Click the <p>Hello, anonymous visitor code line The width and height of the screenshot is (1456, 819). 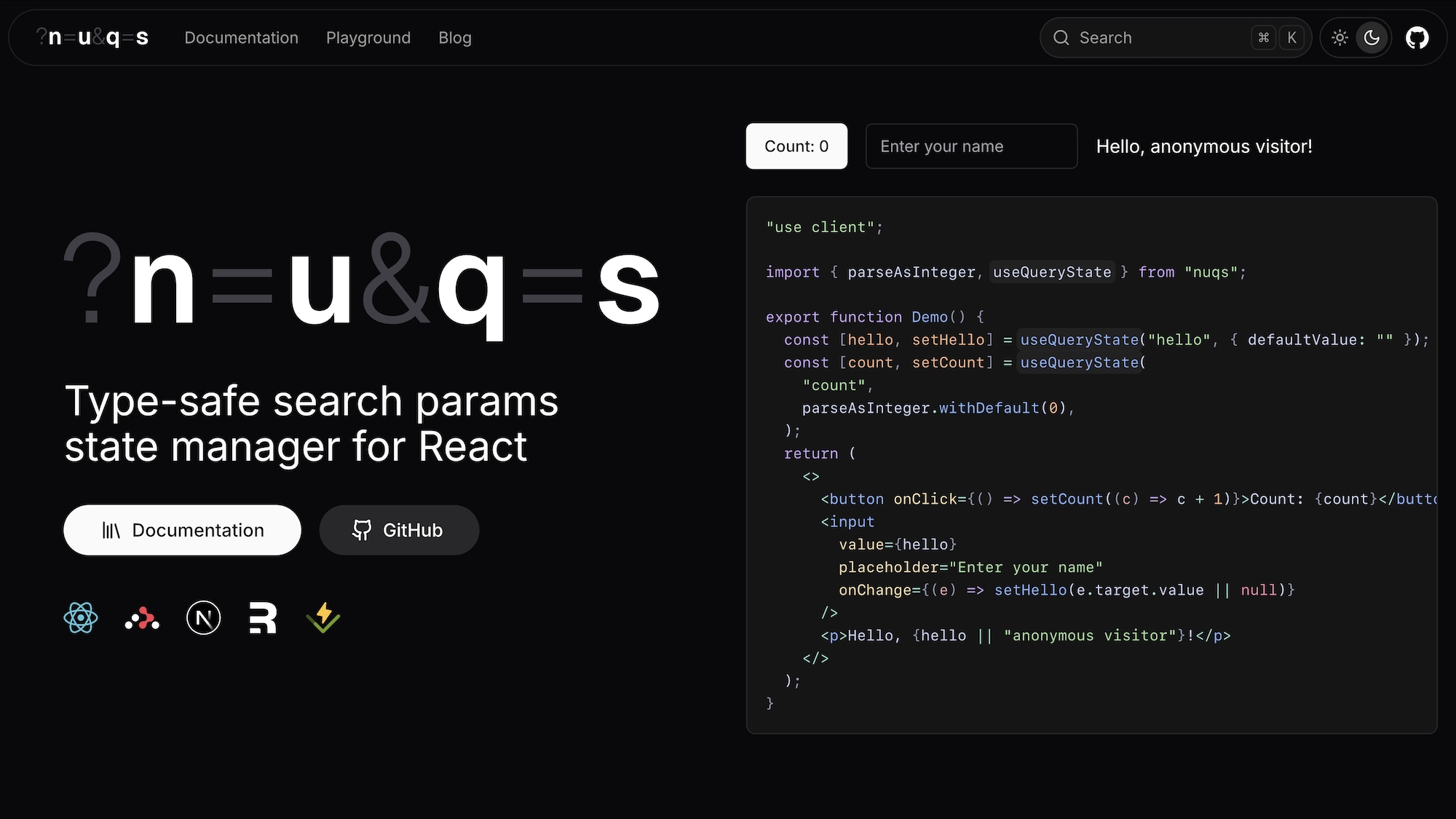click(1026, 636)
